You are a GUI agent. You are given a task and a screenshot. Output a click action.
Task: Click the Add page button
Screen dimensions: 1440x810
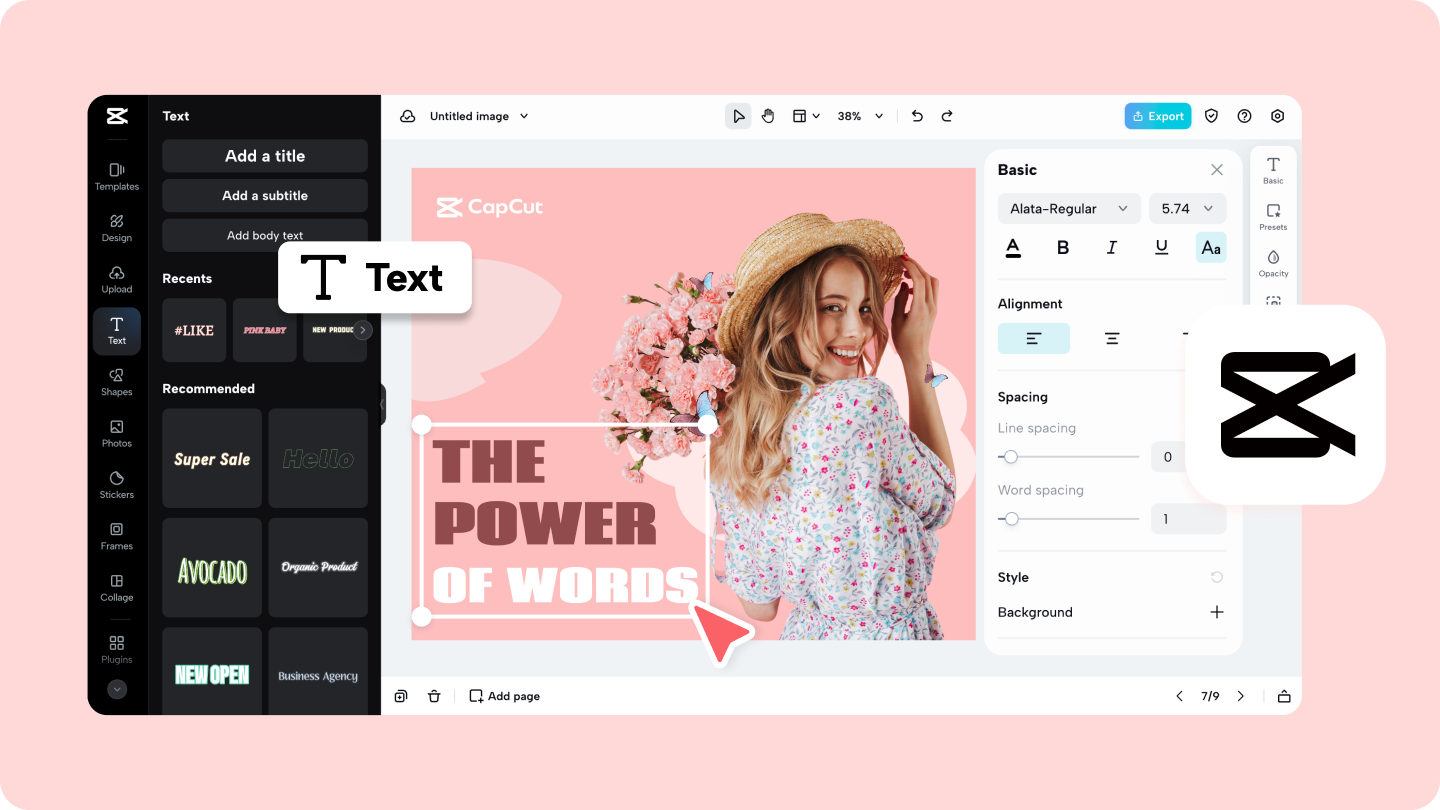[x=504, y=695]
